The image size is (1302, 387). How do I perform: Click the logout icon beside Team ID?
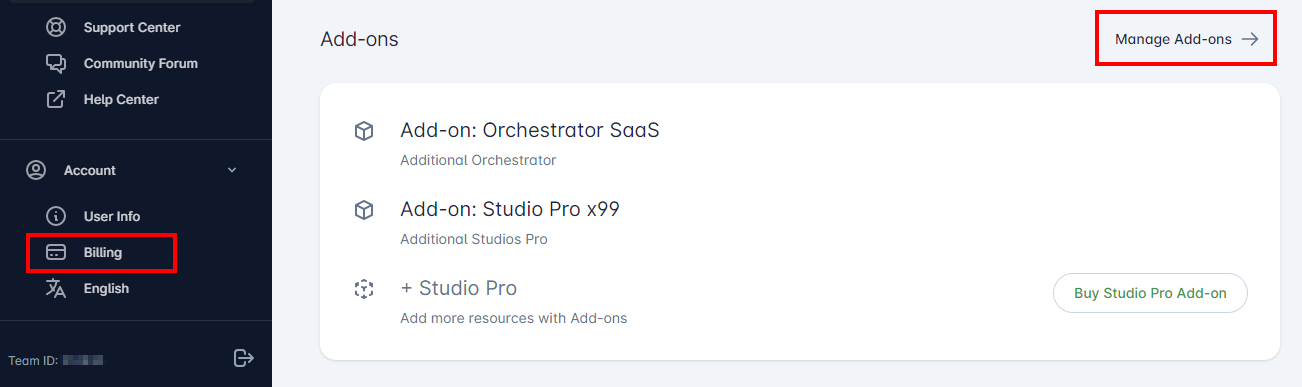pos(244,357)
